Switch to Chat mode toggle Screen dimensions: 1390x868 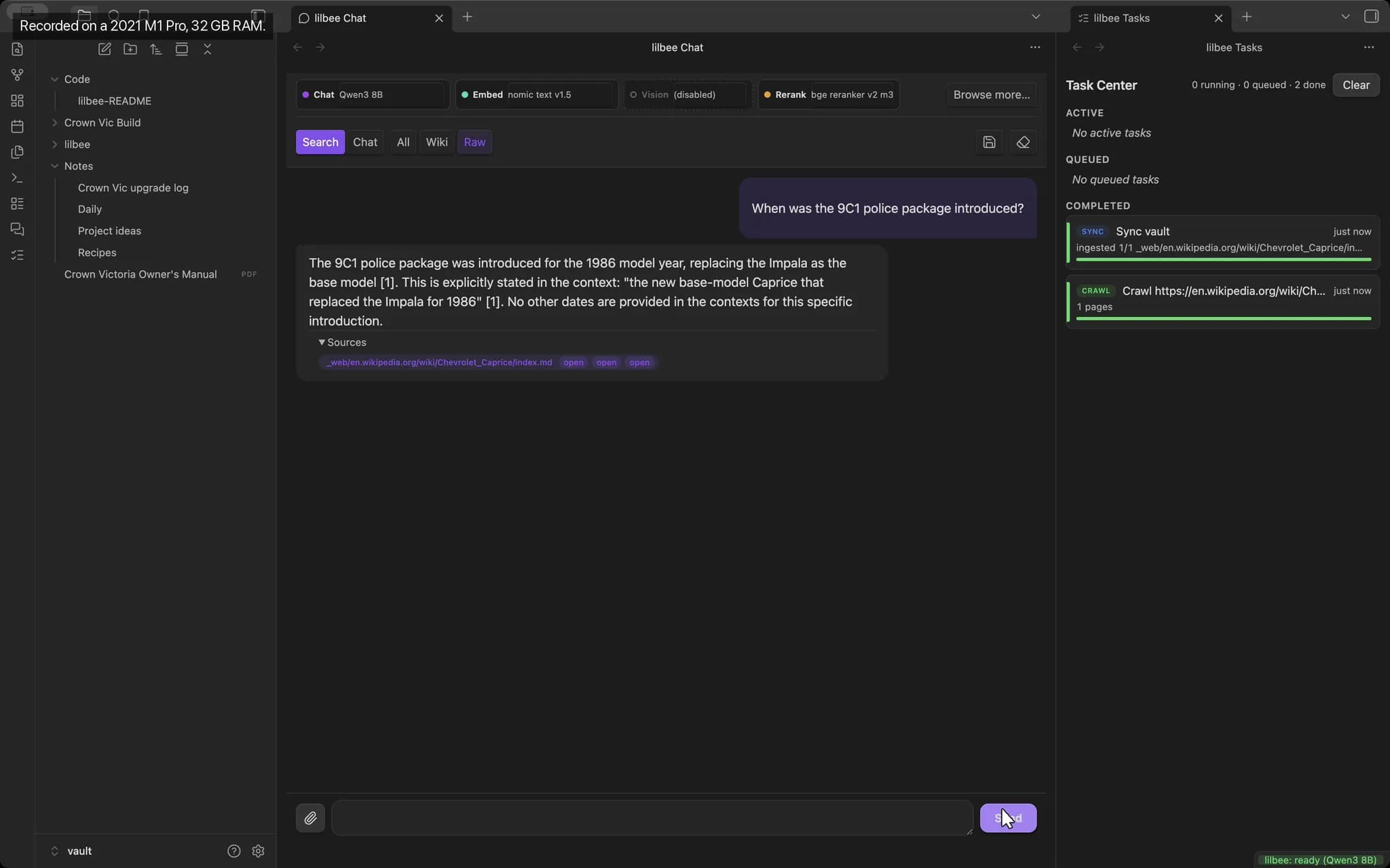(x=365, y=142)
